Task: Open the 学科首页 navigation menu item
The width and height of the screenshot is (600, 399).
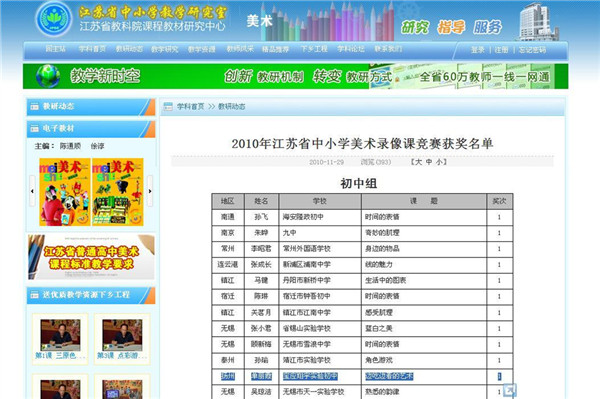Action: coord(92,49)
